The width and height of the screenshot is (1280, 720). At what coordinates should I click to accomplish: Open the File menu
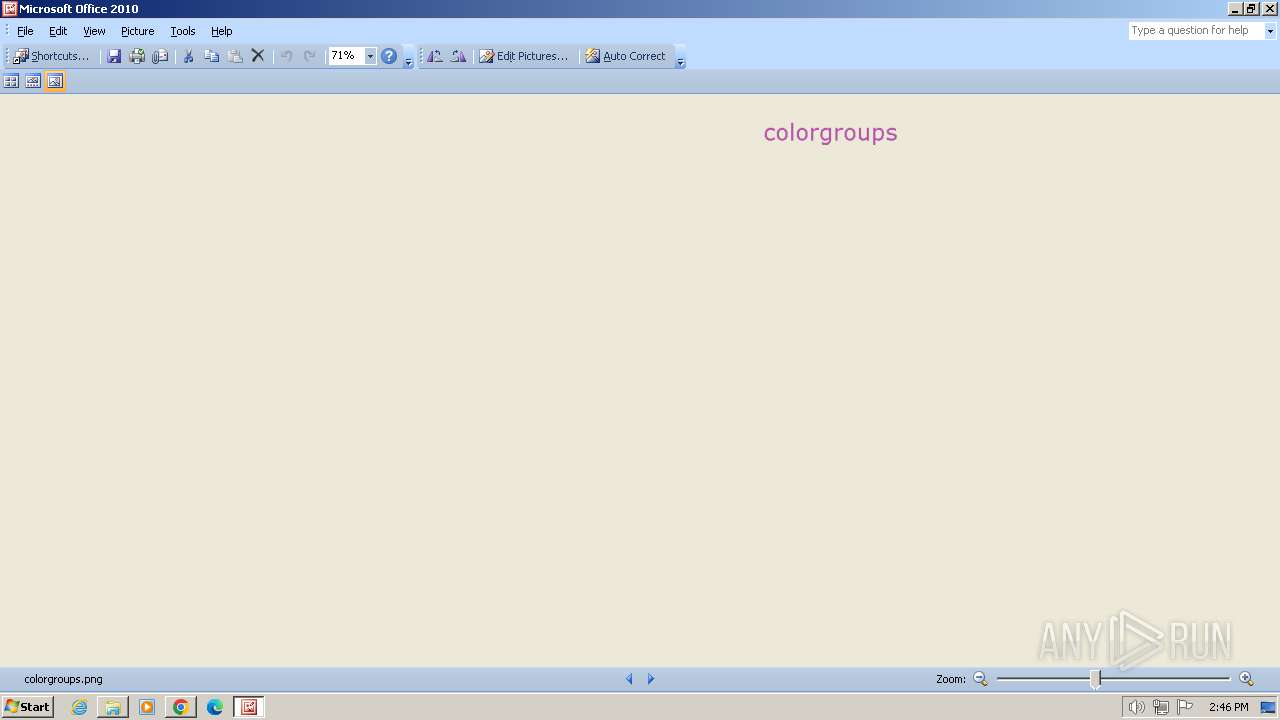pyautogui.click(x=25, y=31)
